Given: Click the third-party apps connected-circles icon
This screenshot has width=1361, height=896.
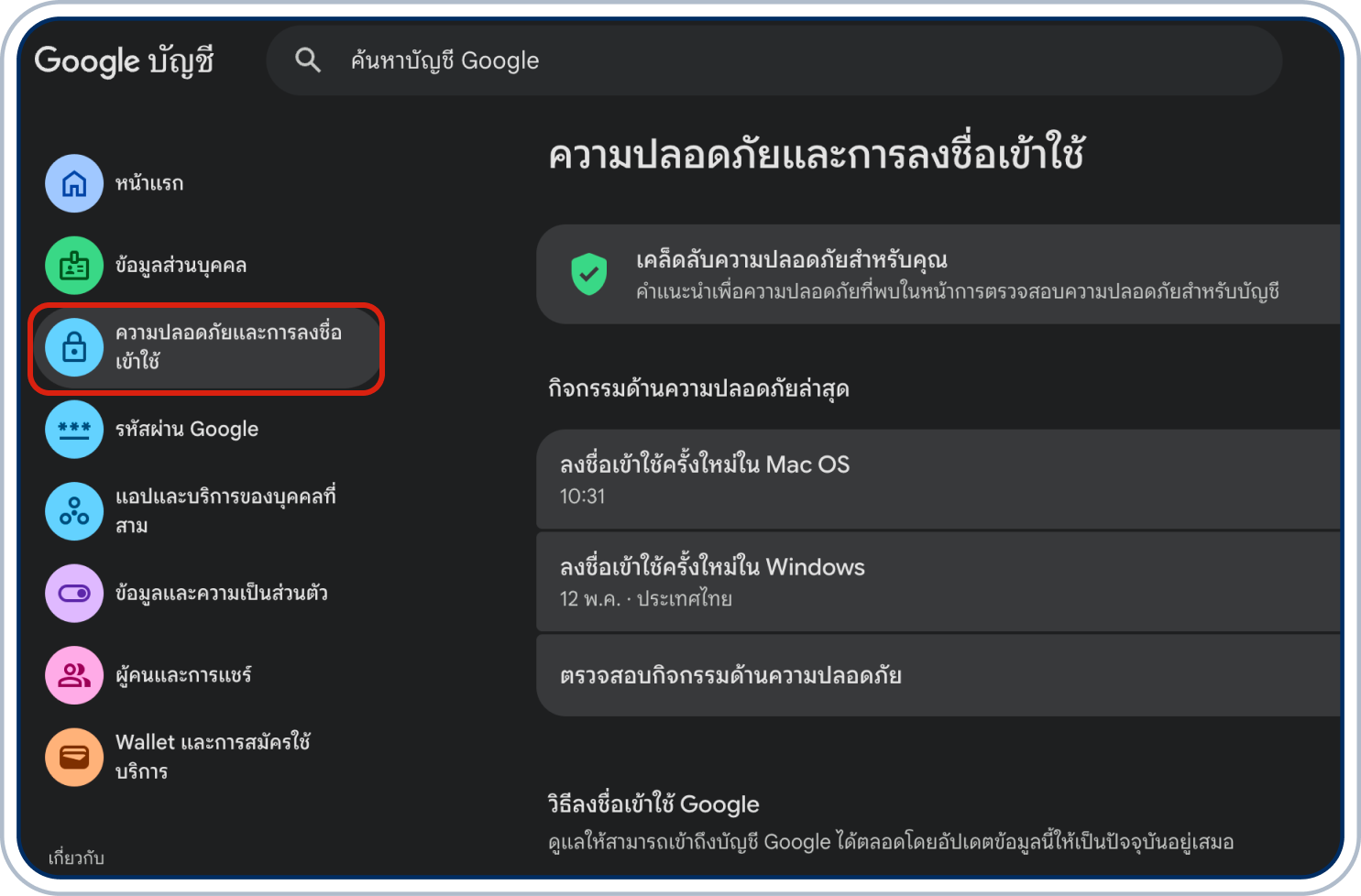Looking at the screenshot, I should [74, 511].
